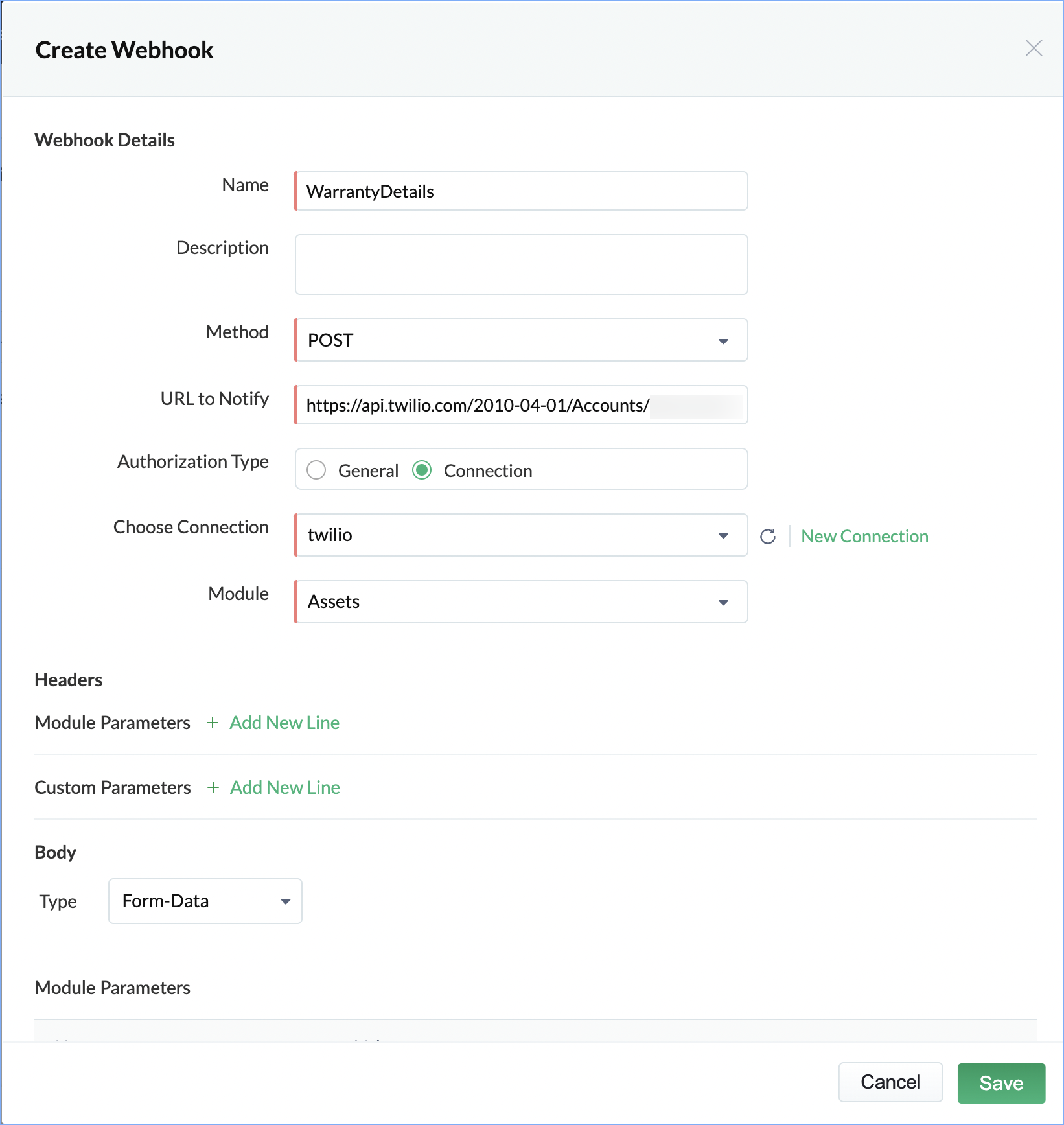Image resolution: width=1064 pixels, height=1125 pixels.
Task: Click the refresh connections icon
Action: (x=768, y=537)
